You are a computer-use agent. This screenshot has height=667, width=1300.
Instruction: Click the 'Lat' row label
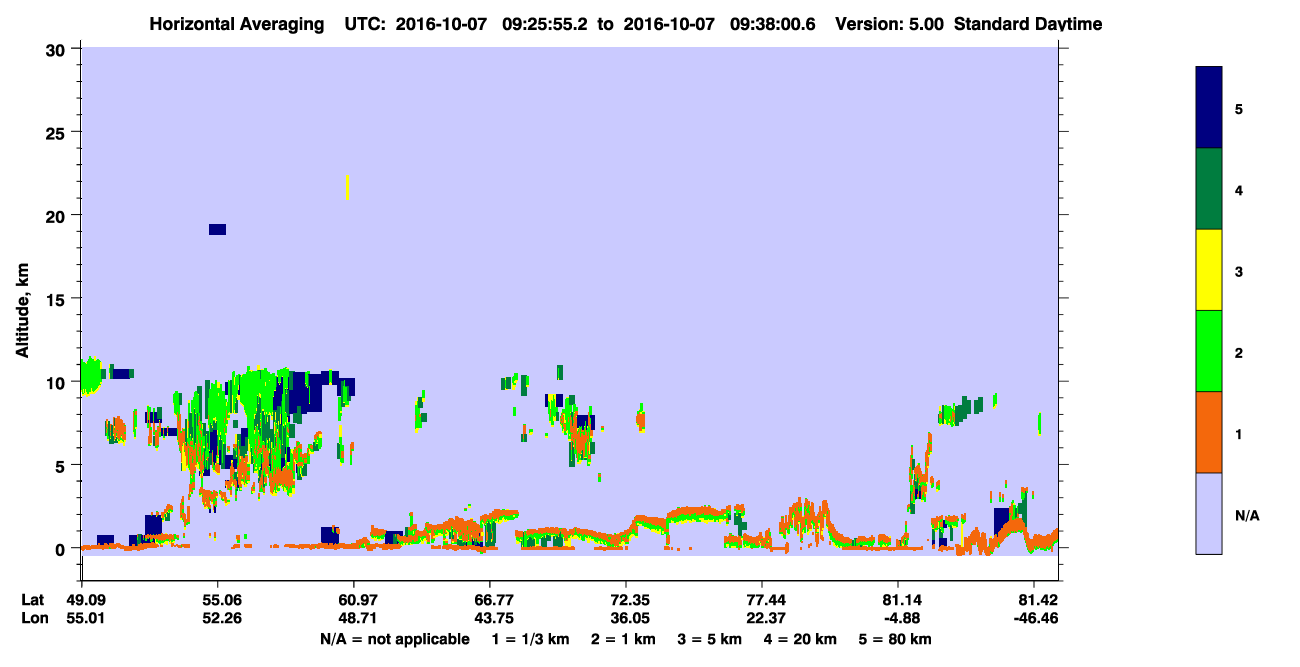pos(31,600)
